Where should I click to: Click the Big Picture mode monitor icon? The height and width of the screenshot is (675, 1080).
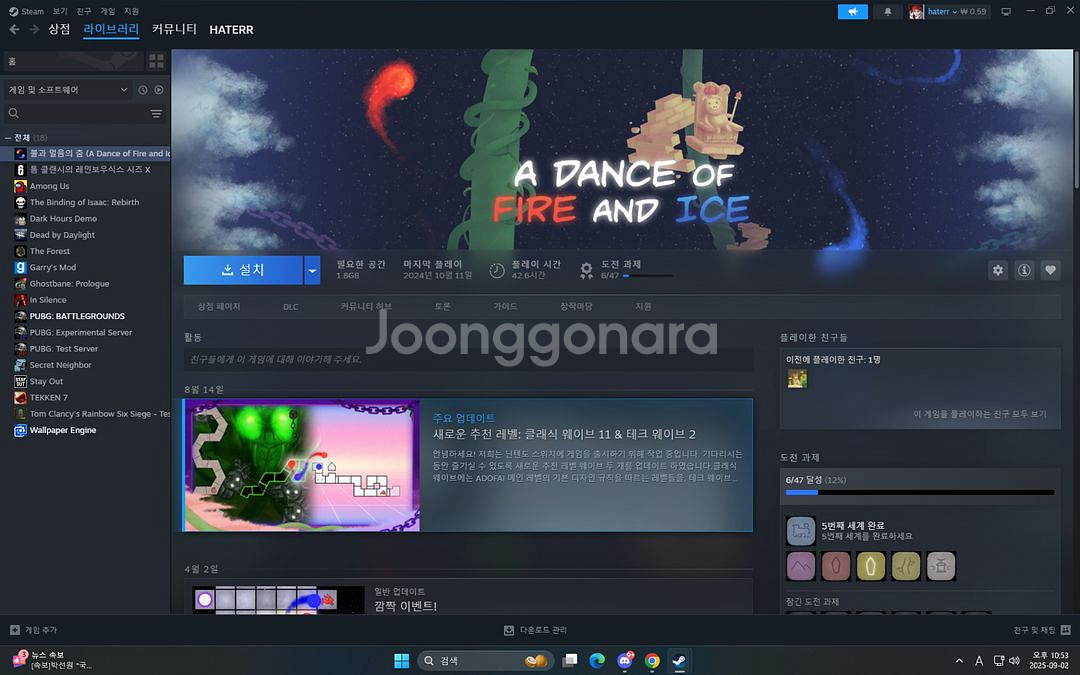tap(1006, 12)
